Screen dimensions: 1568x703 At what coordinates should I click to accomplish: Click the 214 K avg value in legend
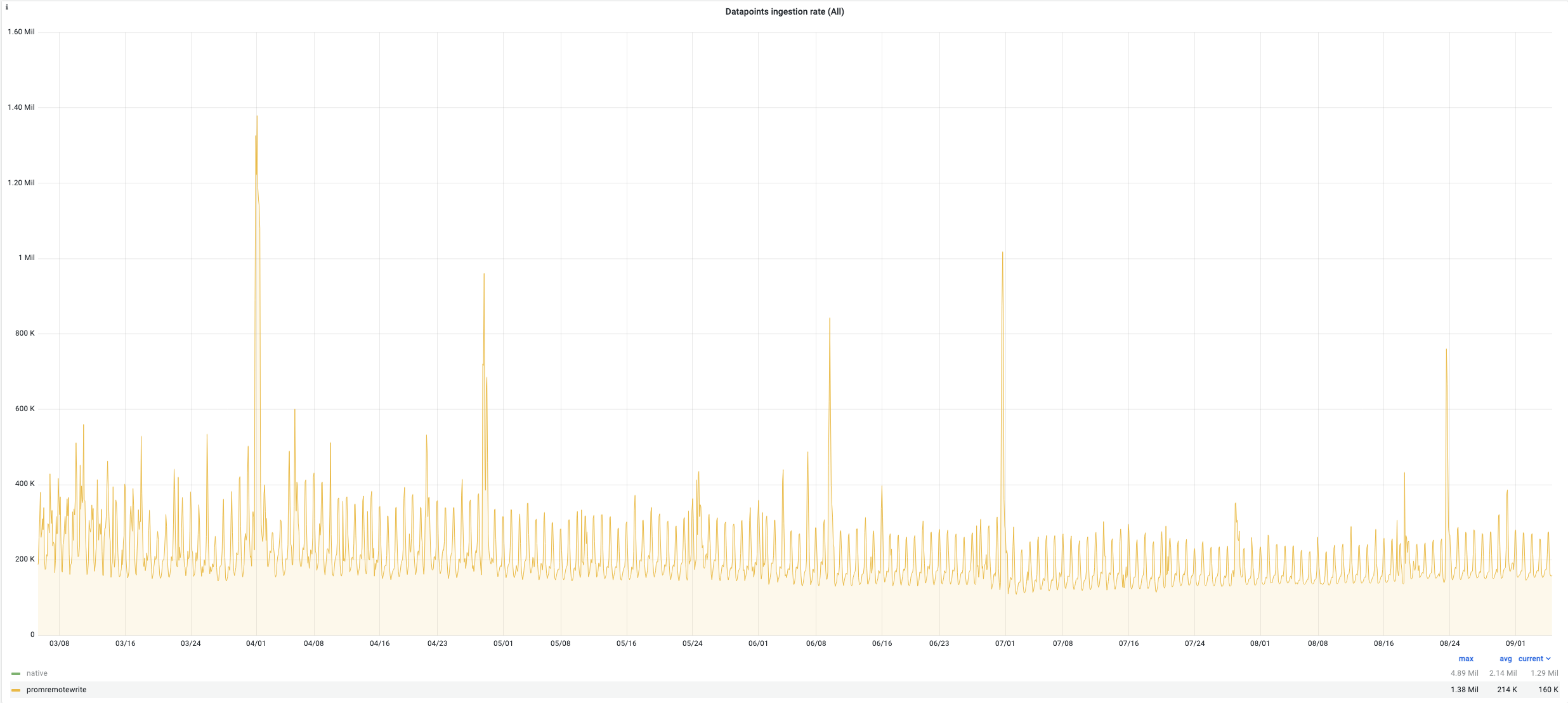pos(1506,690)
